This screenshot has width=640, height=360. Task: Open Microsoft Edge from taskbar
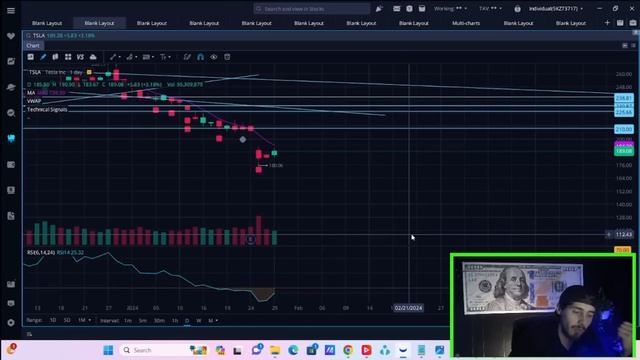[x=293, y=350]
